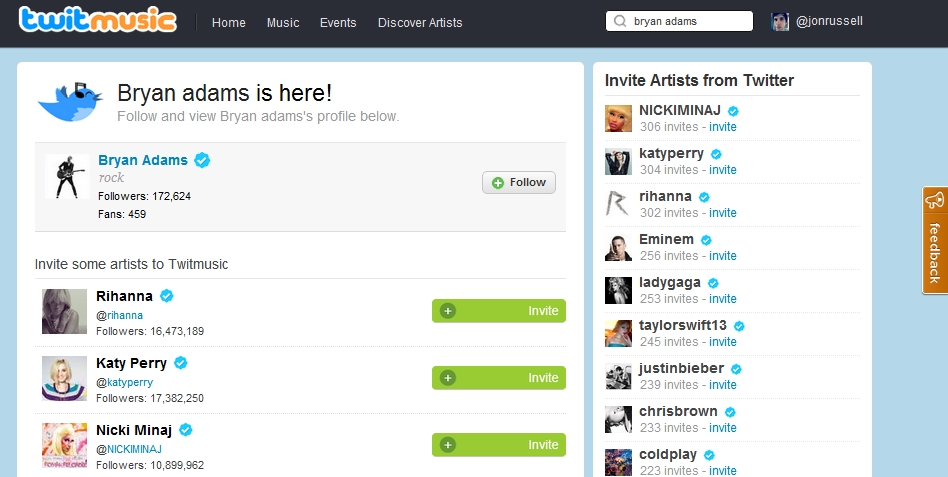The height and width of the screenshot is (477, 948).
Task: Click the search field containing bryan adams
Action: point(680,21)
